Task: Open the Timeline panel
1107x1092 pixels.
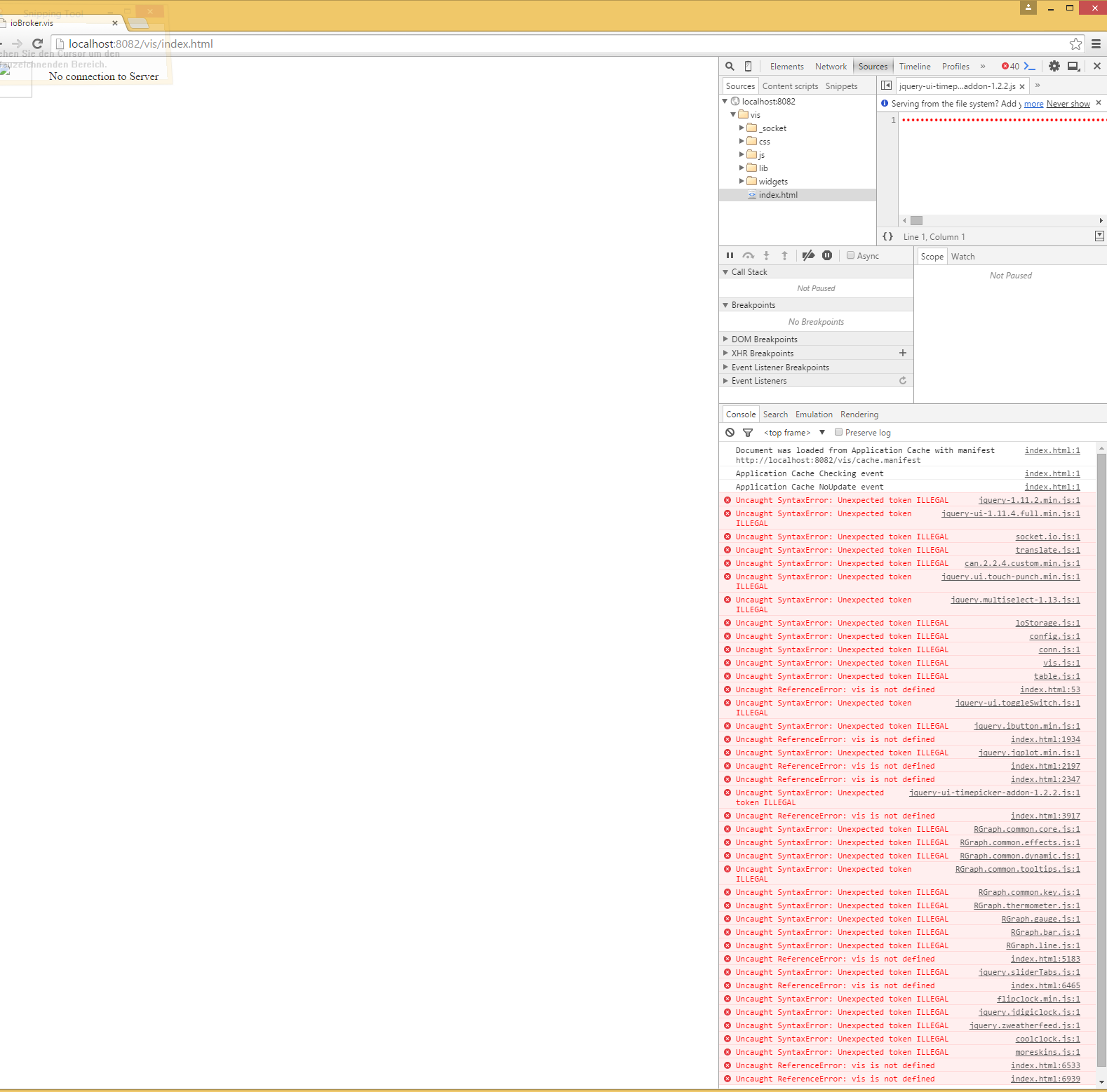Action: pos(915,67)
